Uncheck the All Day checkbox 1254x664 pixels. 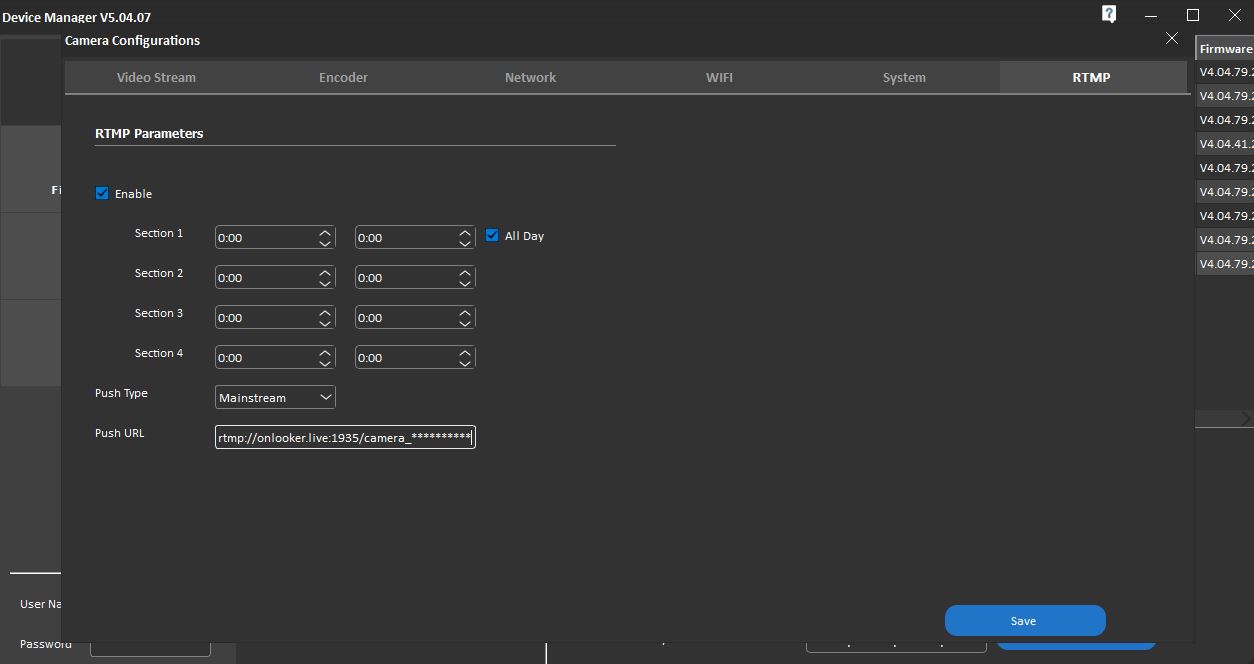(492, 235)
